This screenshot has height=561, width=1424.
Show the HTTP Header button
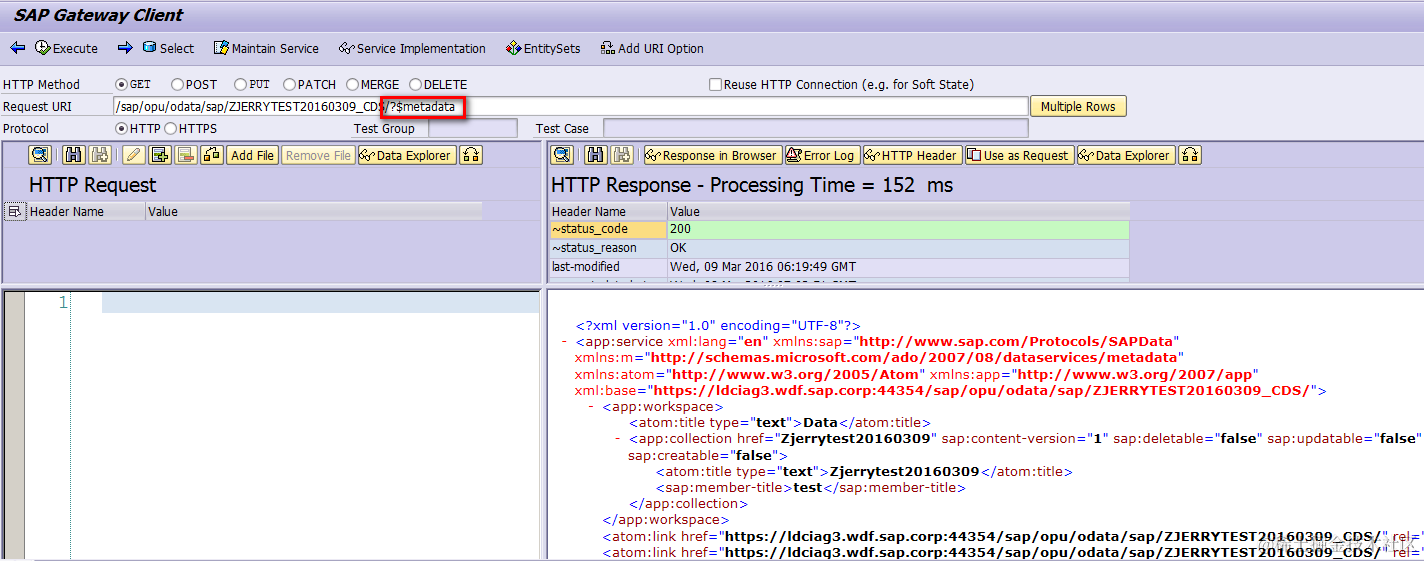[x=912, y=155]
